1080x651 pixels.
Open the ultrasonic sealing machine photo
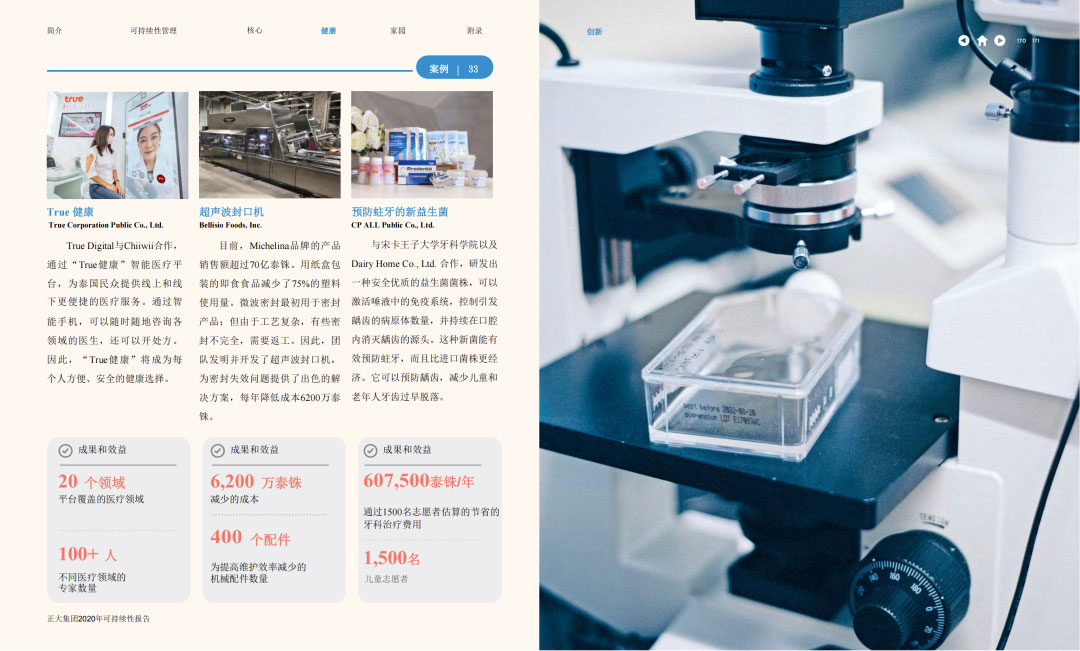269,145
